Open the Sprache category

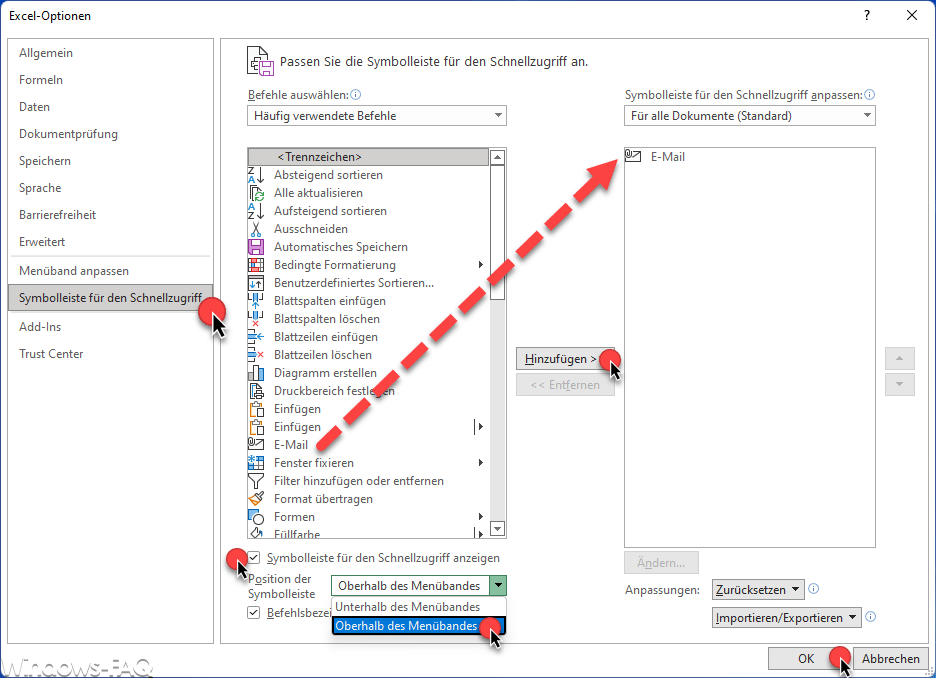(x=110, y=187)
